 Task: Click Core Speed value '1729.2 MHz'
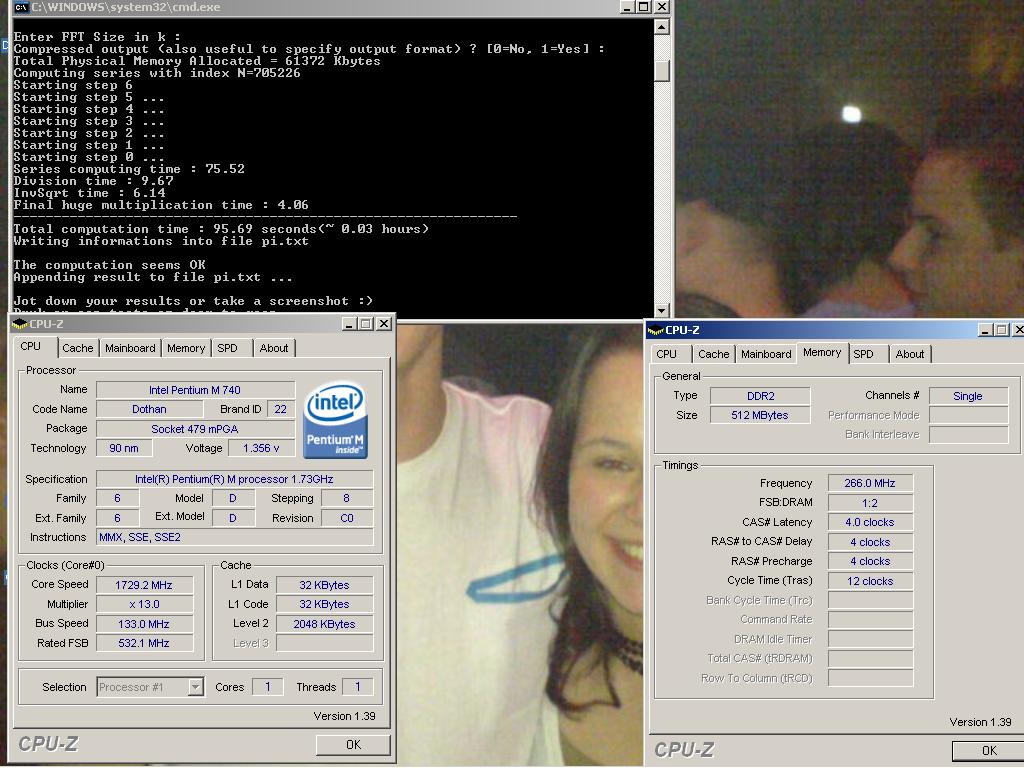[x=144, y=585]
